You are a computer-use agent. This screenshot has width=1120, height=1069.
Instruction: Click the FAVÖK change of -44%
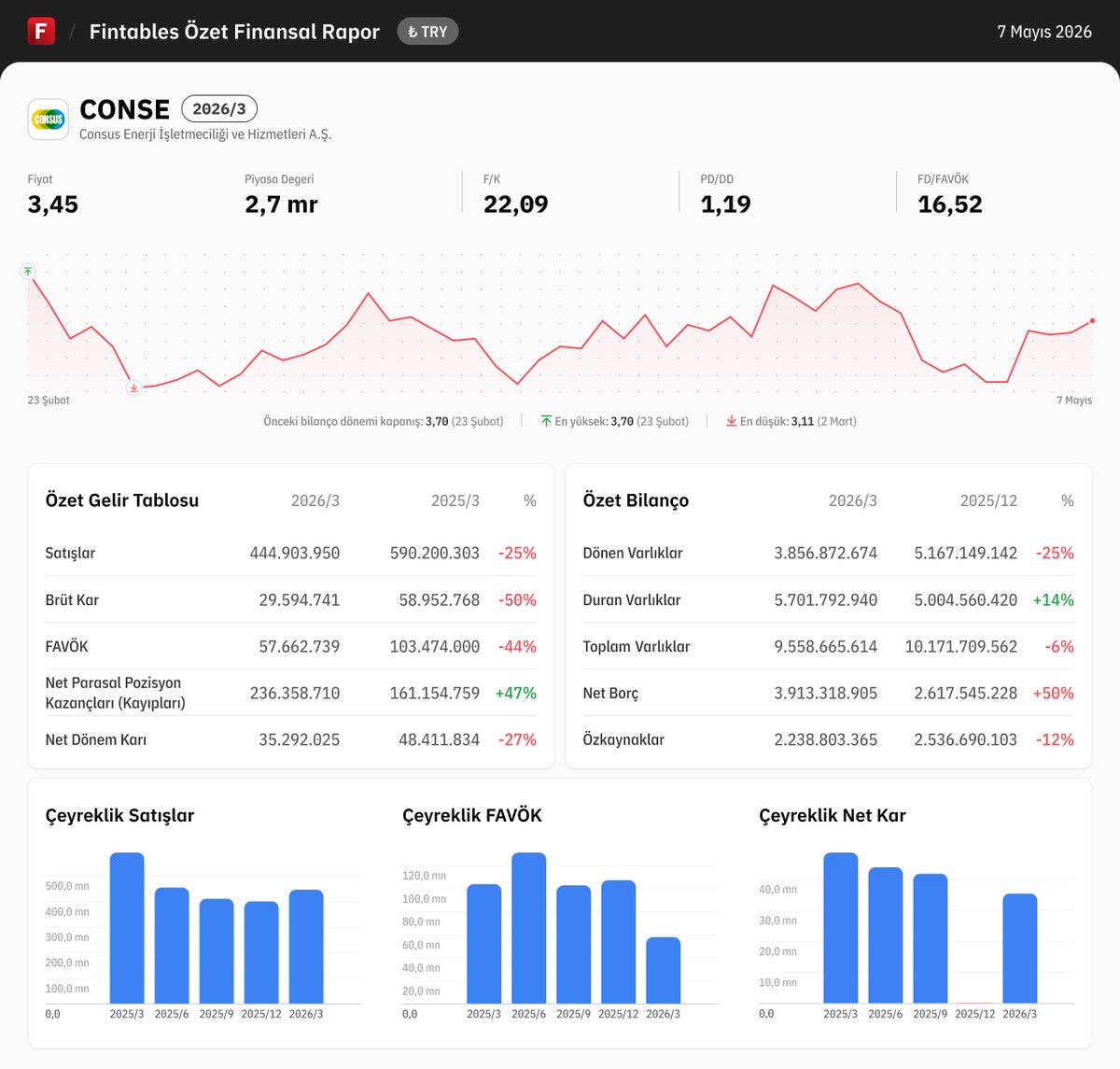517,646
